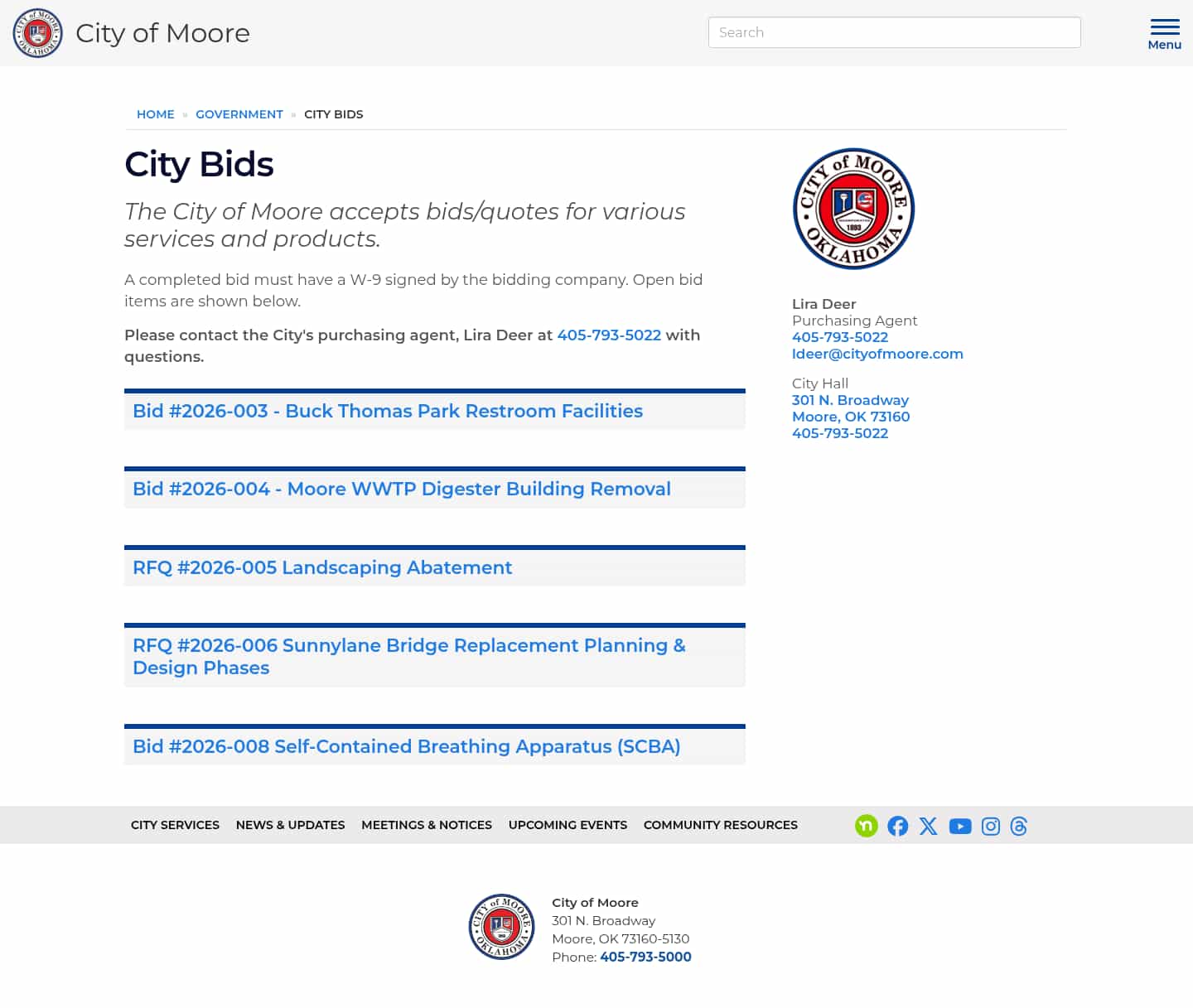Select UPCOMING EVENTS in the footer
1193x1008 pixels.
click(568, 825)
